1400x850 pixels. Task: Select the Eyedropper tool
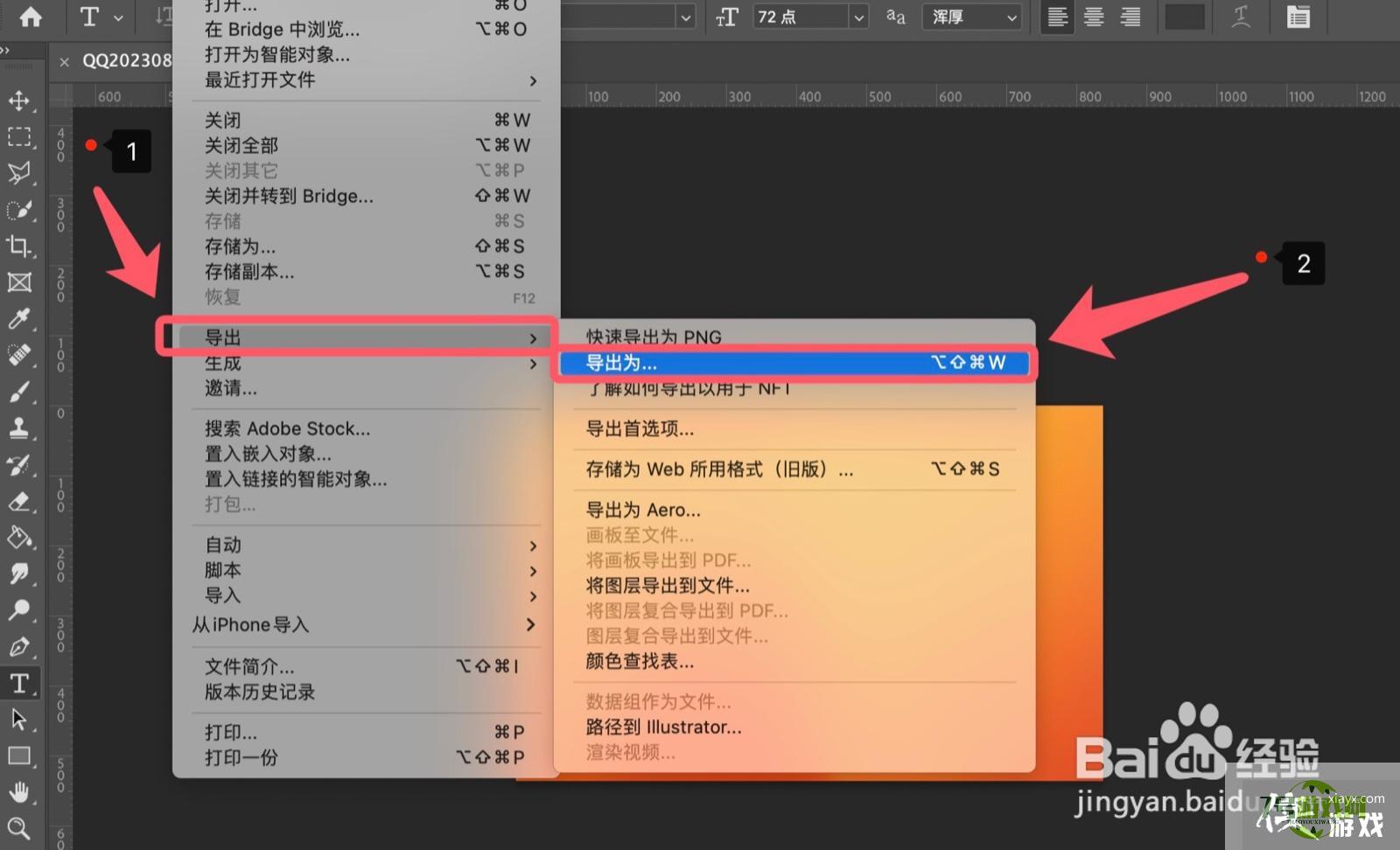pyautogui.click(x=19, y=318)
